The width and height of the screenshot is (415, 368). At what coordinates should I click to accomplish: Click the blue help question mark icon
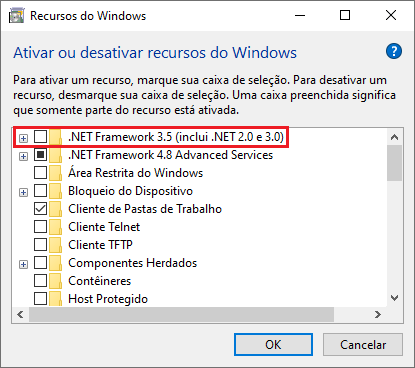[x=394, y=51]
